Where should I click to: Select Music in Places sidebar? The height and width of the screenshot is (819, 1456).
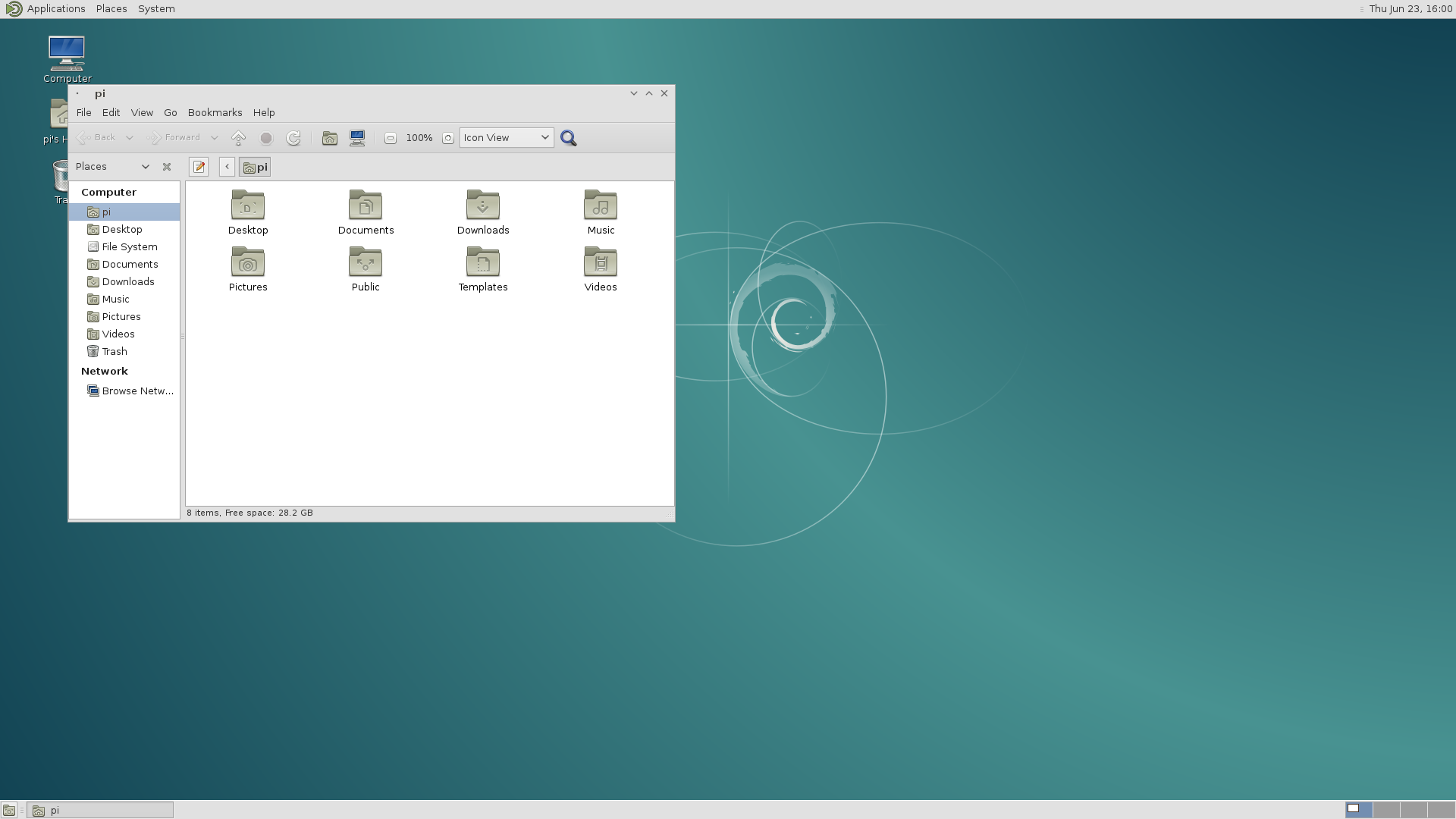coord(124,300)
